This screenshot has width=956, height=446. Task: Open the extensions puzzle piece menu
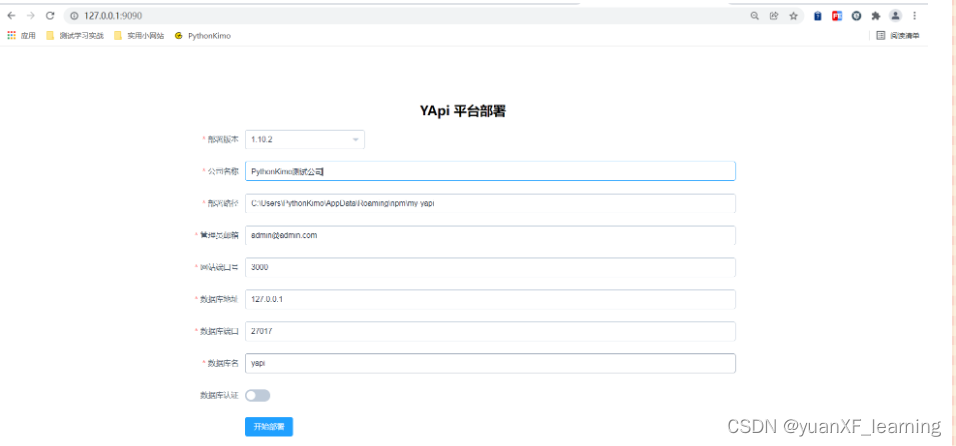click(876, 16)
